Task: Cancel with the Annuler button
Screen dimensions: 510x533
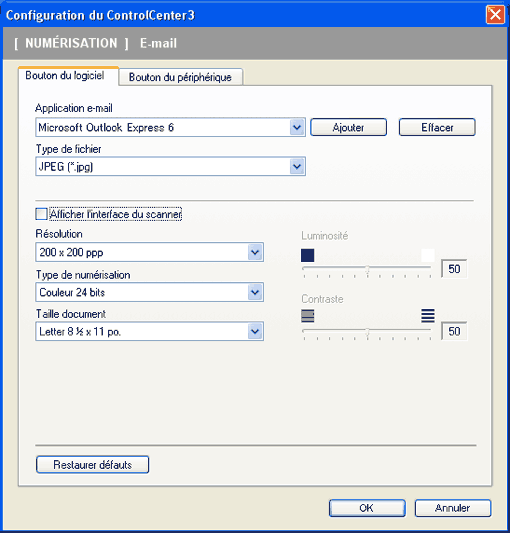Action: [x=453, y=508]
